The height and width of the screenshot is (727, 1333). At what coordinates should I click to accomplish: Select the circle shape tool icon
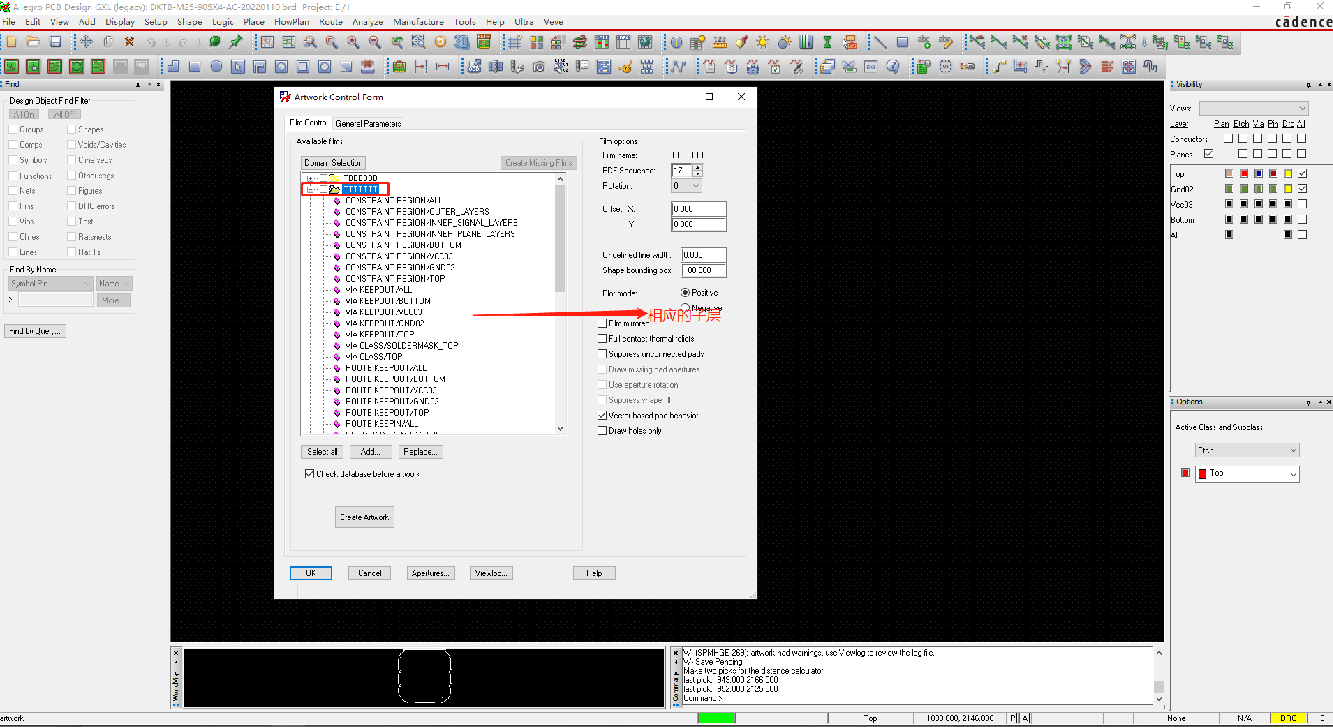click(216, 66)
